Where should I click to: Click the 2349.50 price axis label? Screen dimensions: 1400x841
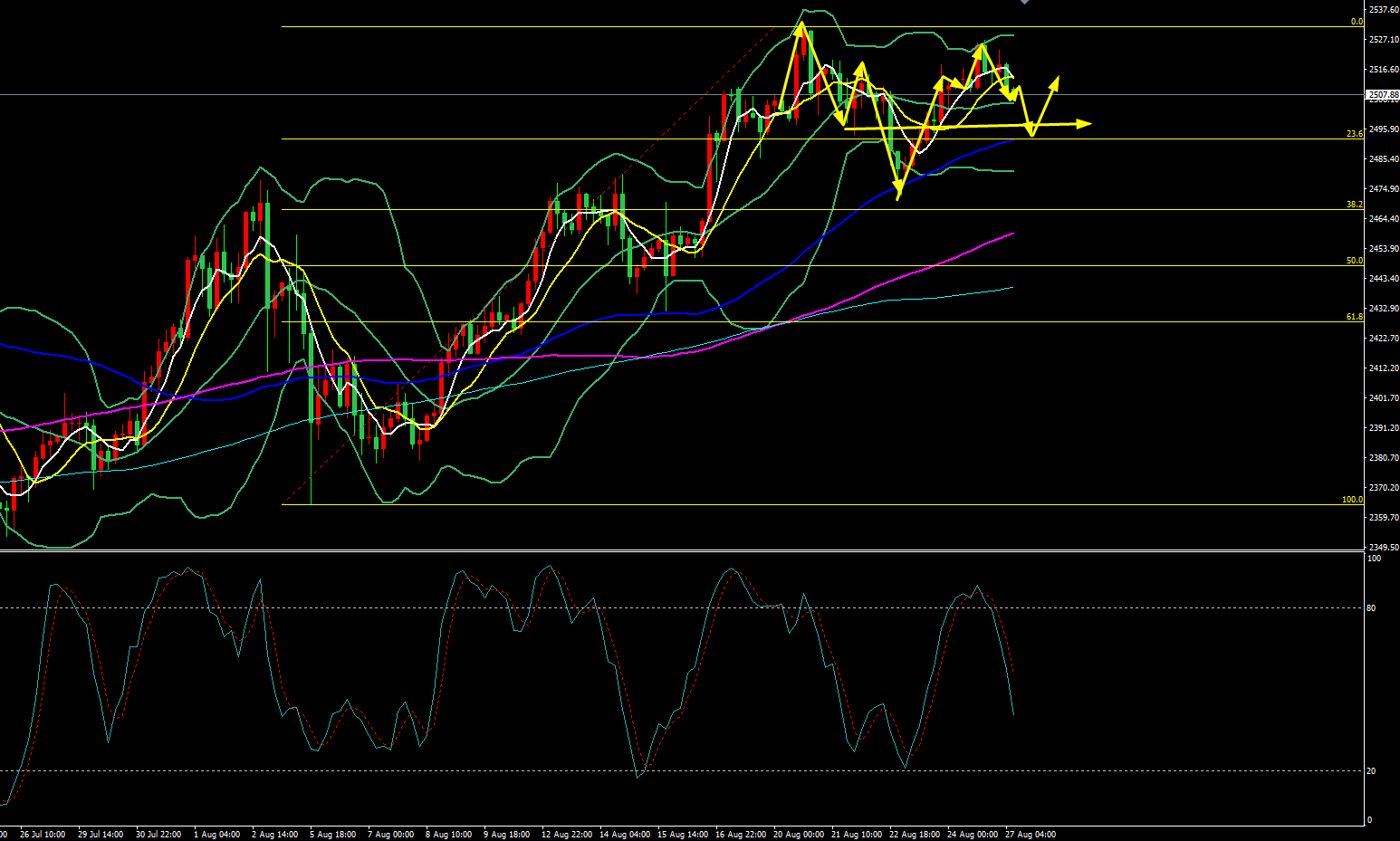pyautogui.click(x=1385, y=548)
